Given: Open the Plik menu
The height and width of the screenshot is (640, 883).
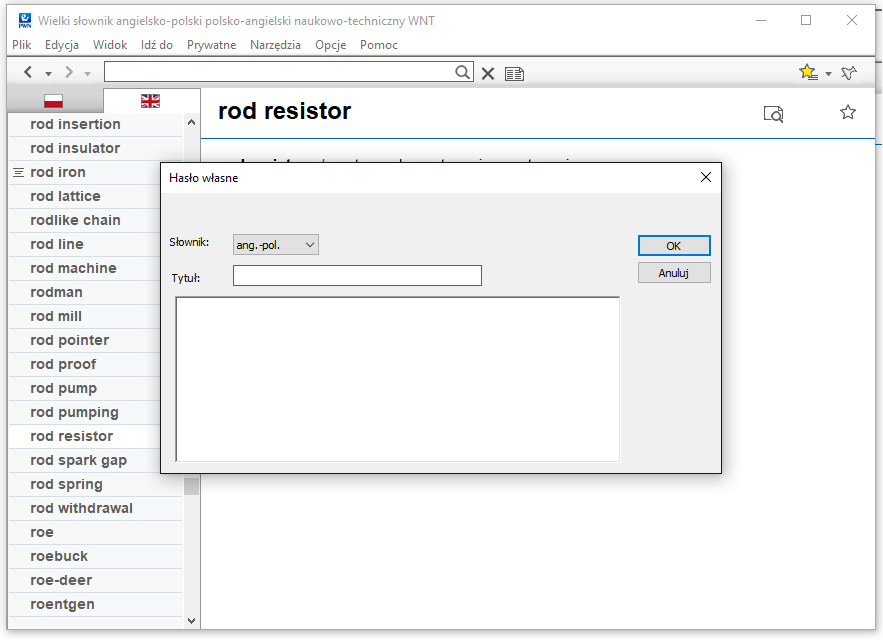Looking at the screenshot, I should [21, 45].
